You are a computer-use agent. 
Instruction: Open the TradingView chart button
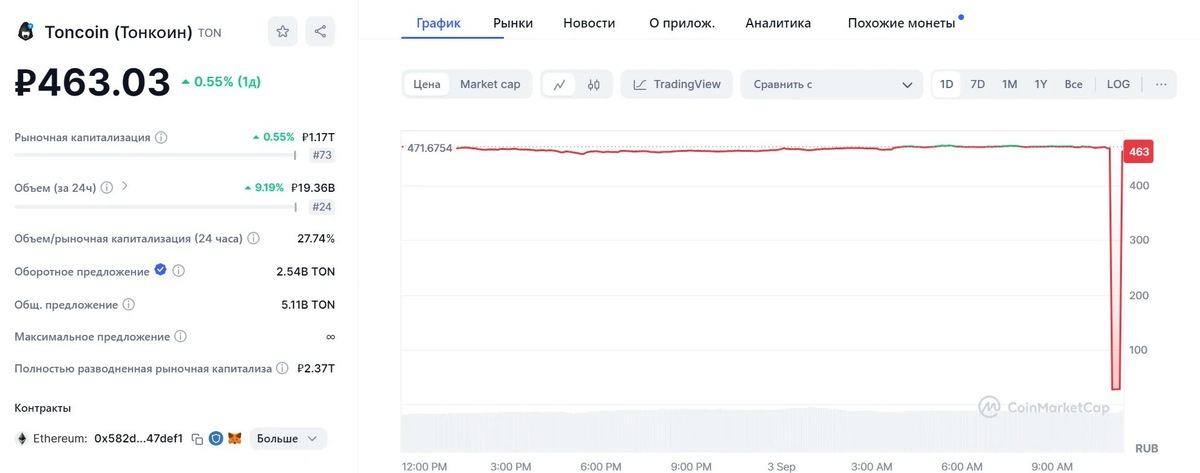(677, 85)
